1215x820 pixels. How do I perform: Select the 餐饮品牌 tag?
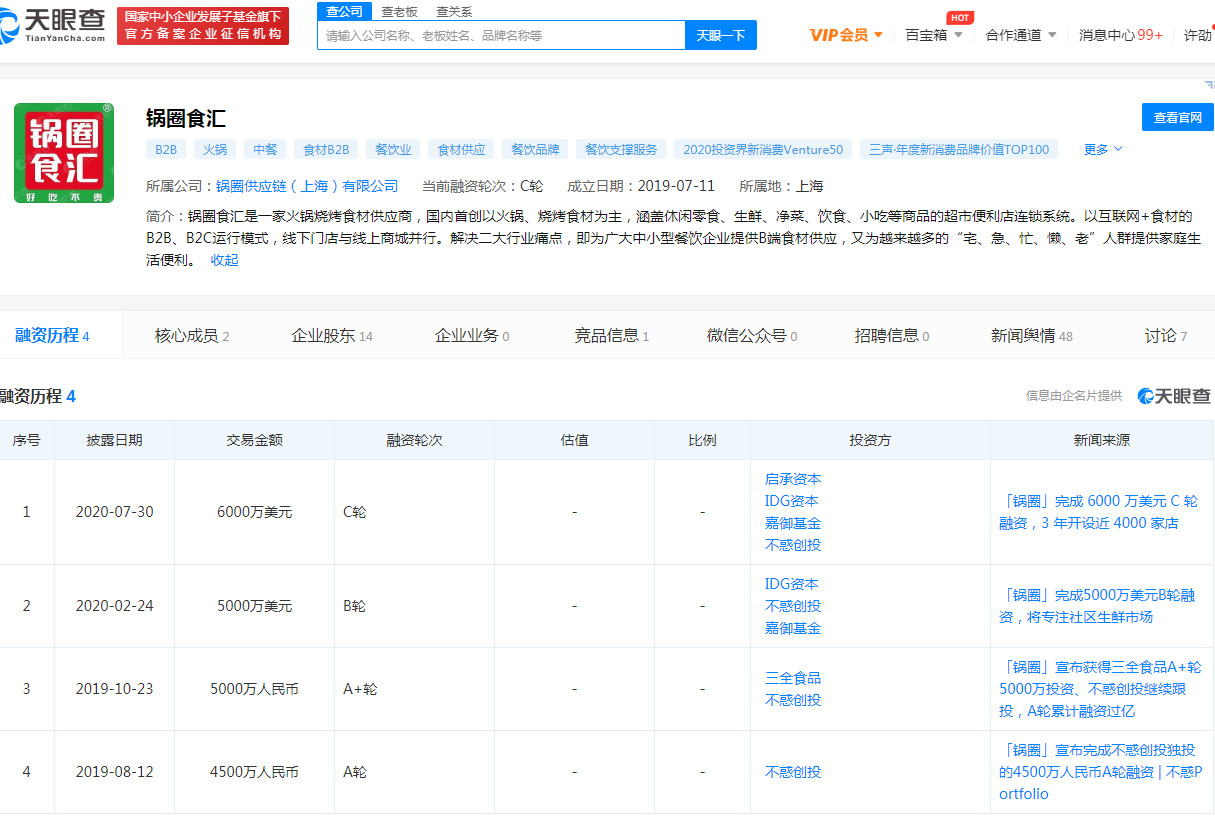tap(535, 149)
